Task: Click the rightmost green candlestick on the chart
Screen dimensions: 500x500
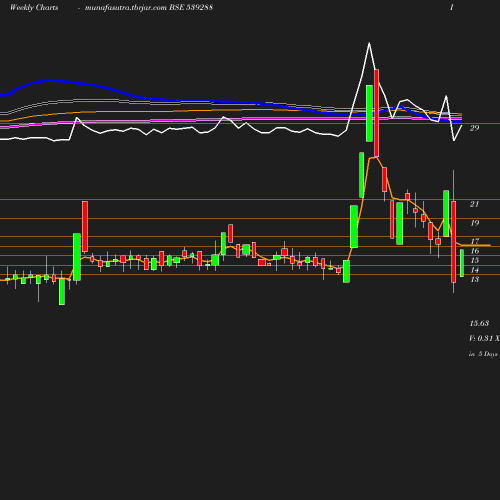Action: [x=462, y=263]
